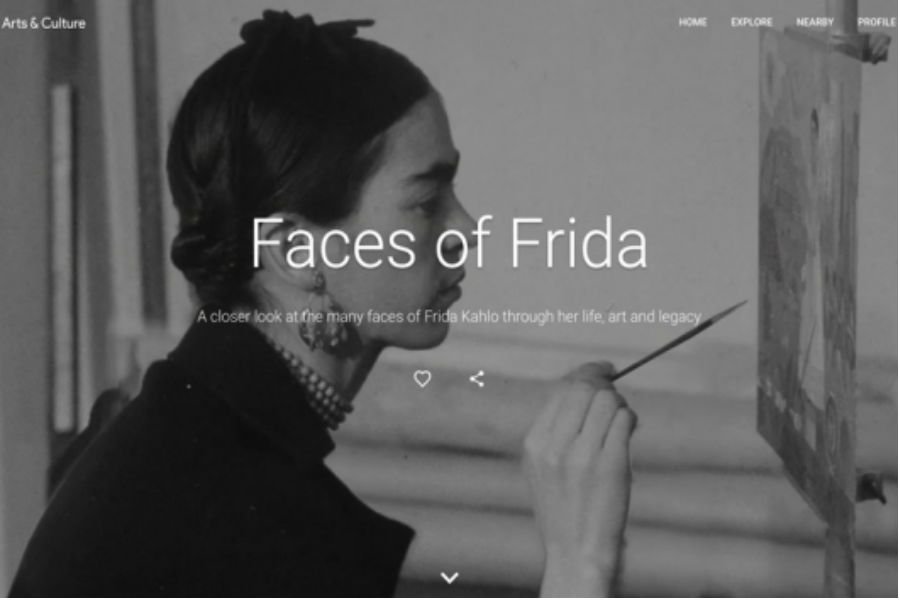Click the Arts & Culture logo

point(43,24)
